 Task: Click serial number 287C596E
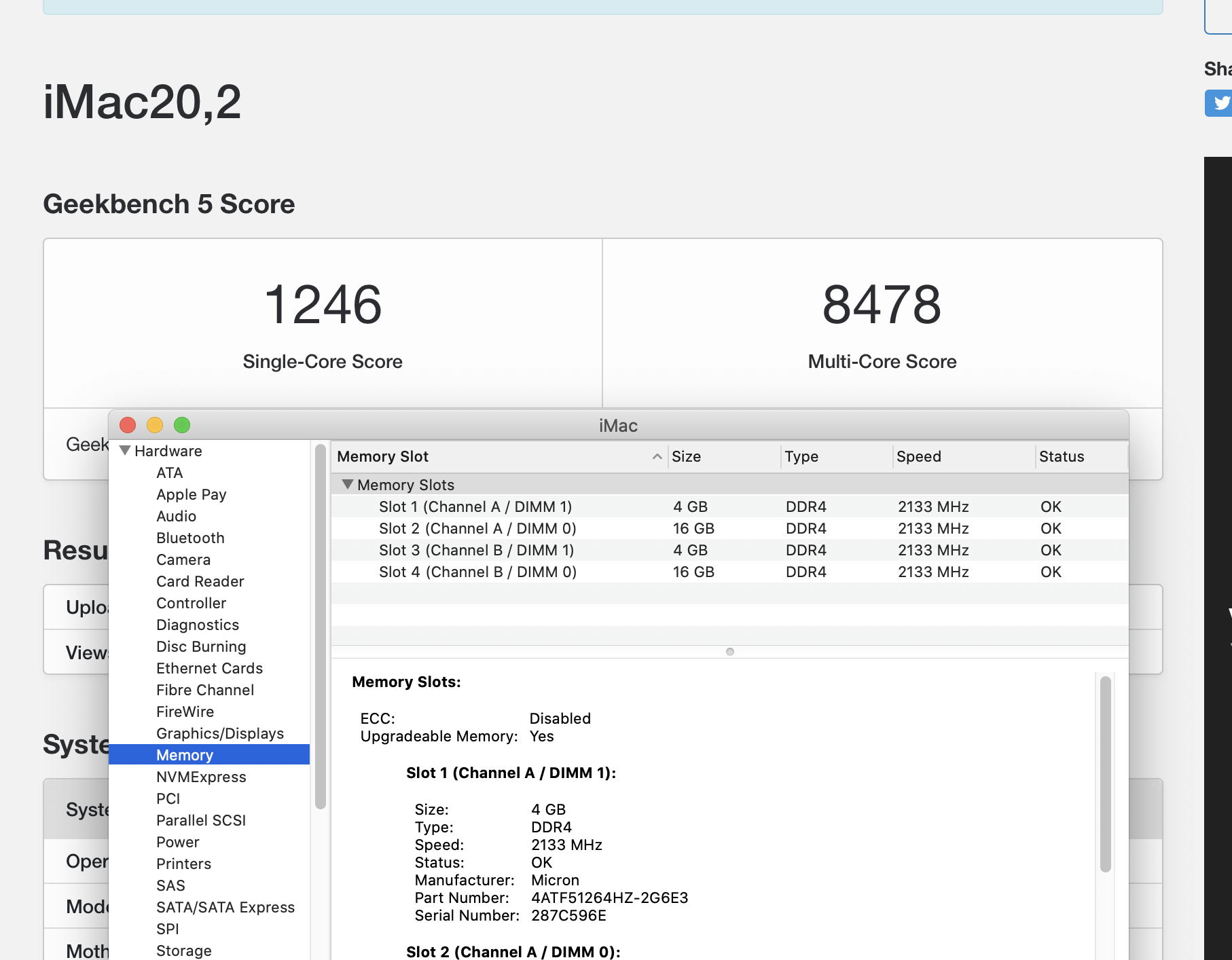[x=568, y=915]
